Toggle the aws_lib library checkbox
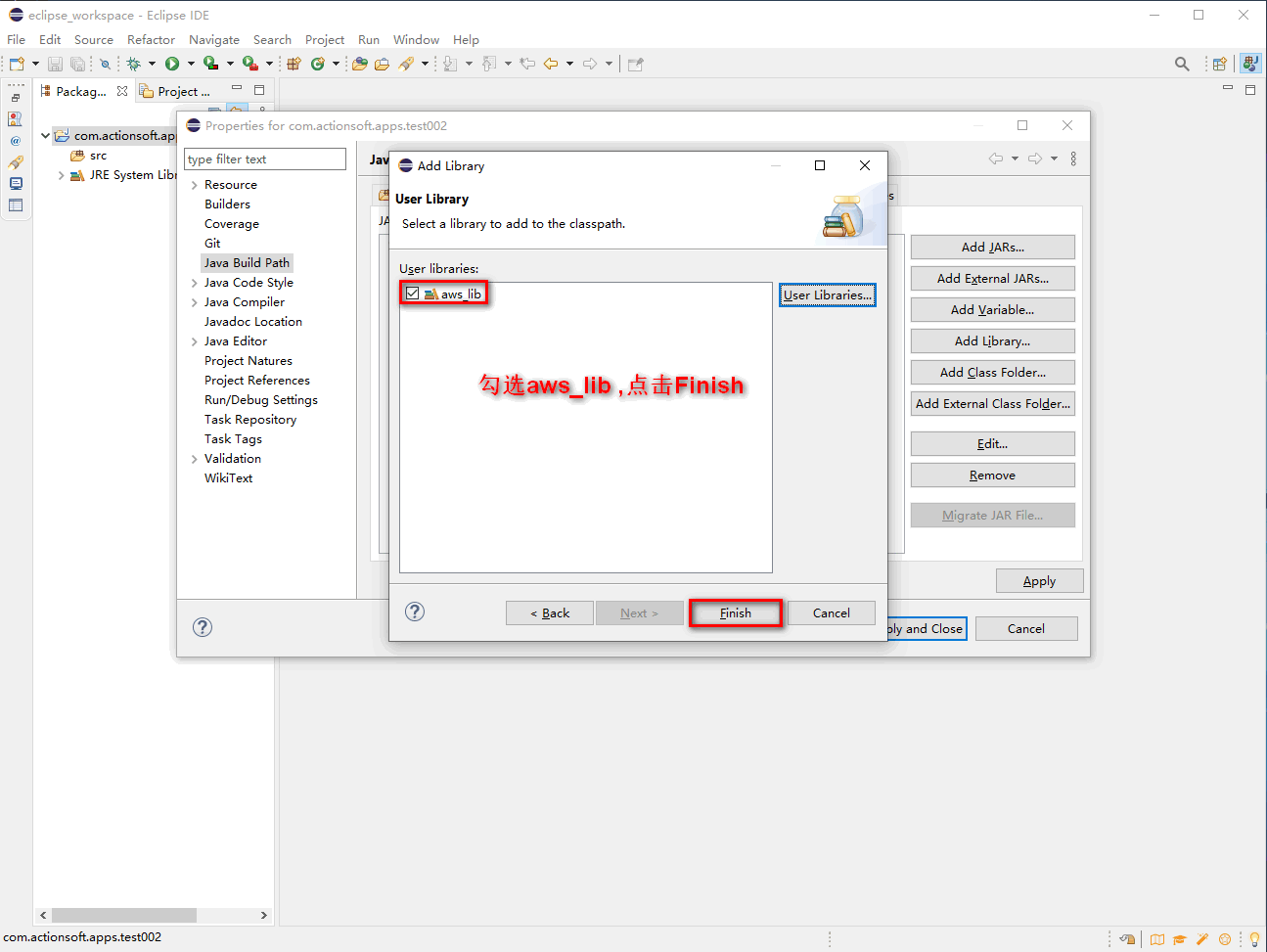 413,294
